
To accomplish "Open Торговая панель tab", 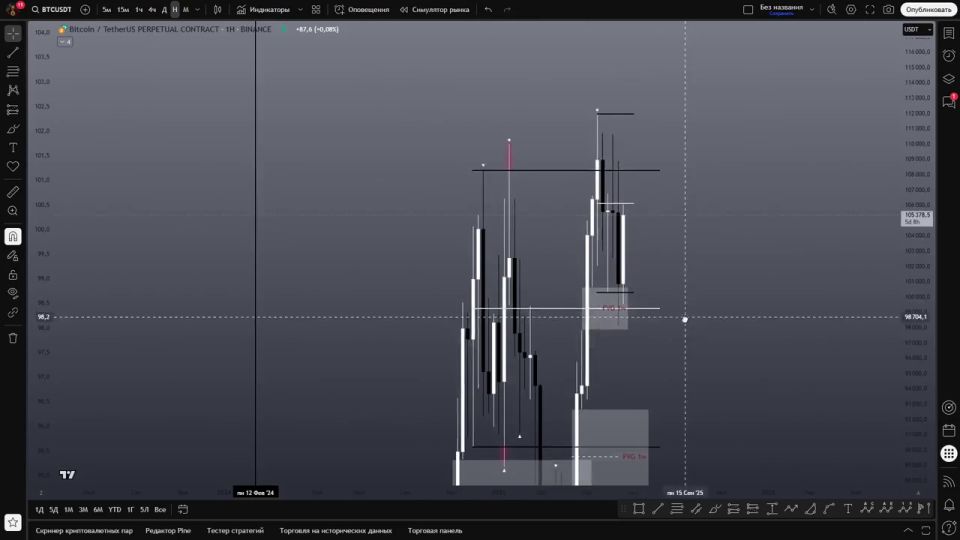I will [435, 531].
